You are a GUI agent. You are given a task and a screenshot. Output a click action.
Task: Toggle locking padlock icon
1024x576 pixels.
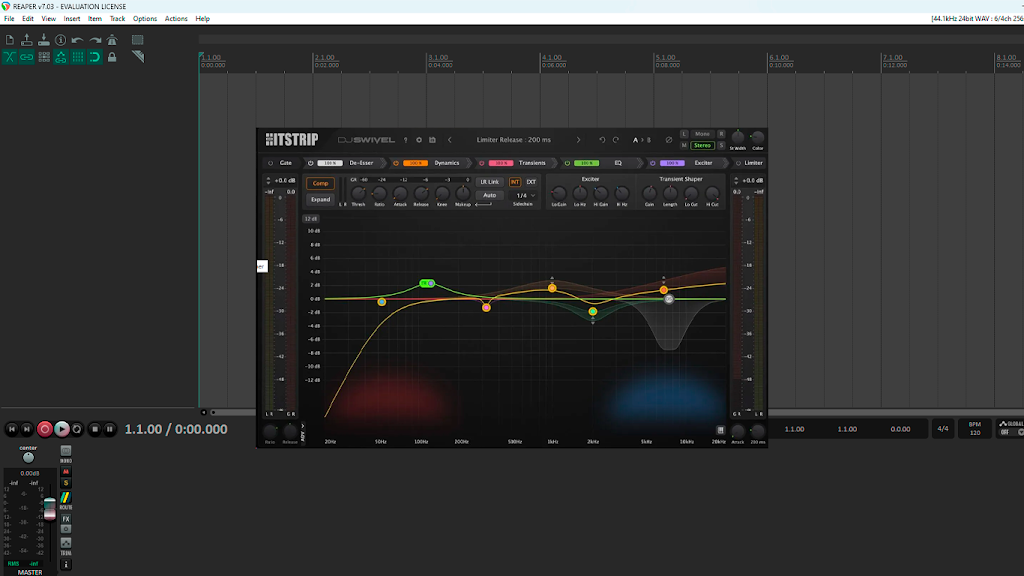click(112, 57)
